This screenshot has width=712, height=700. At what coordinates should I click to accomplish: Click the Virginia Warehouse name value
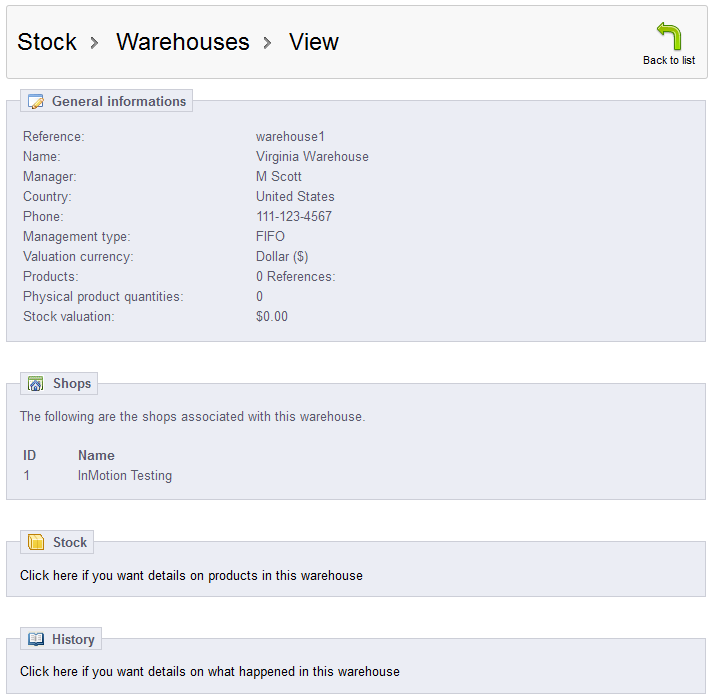(x=312, y=157)
